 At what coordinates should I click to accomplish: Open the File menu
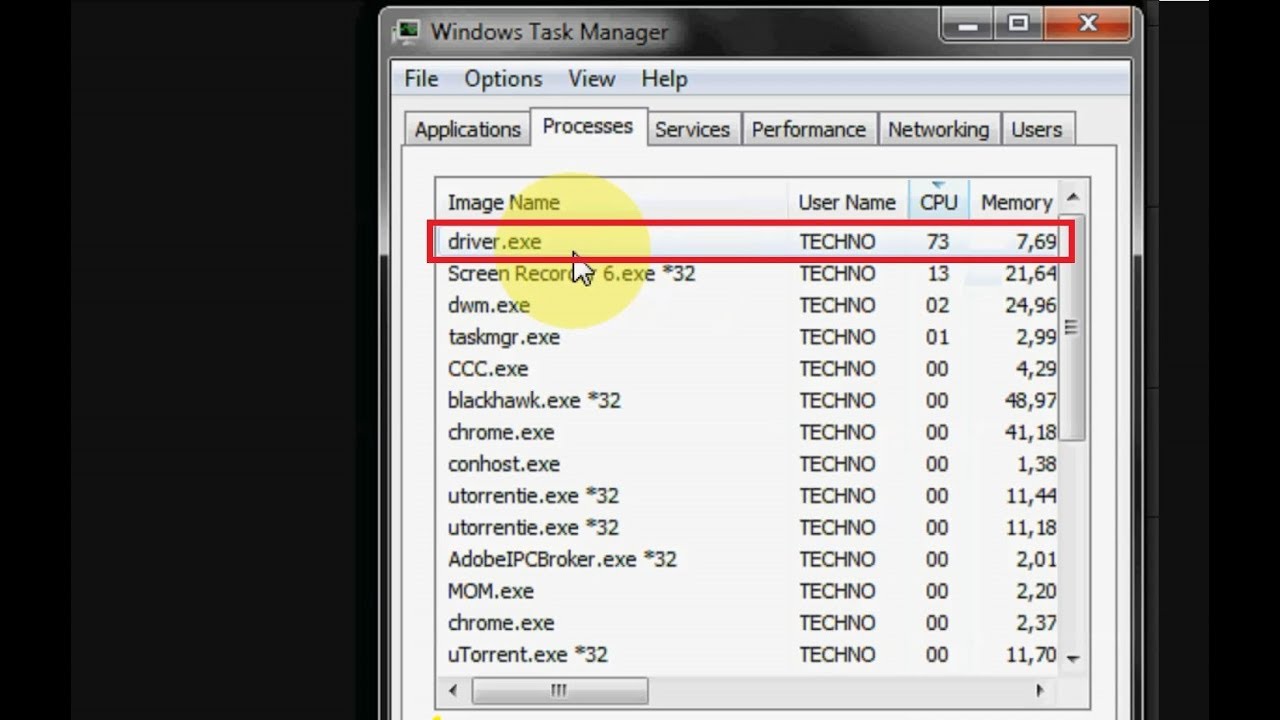pos(421,79)
